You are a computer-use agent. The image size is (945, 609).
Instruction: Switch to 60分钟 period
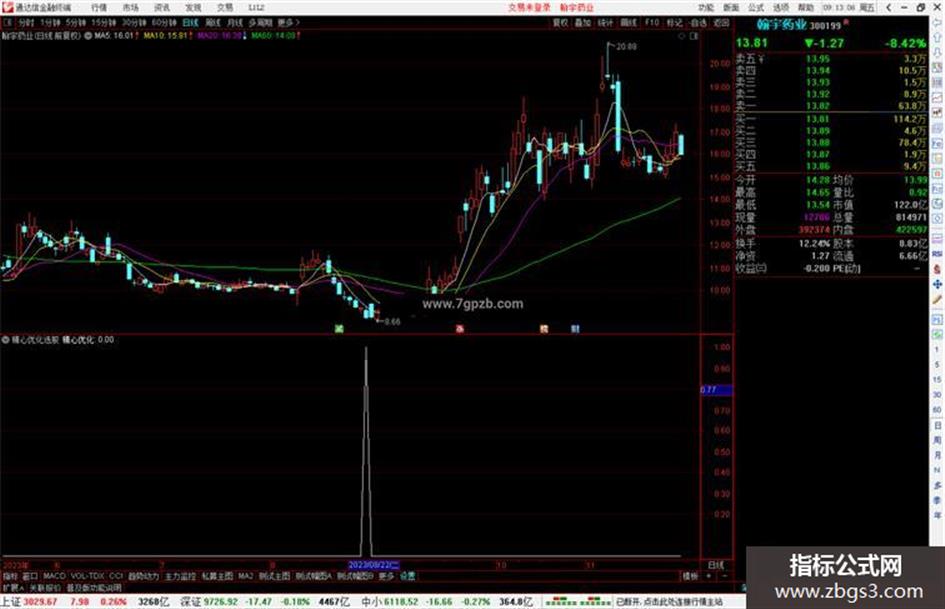(164, 22)
